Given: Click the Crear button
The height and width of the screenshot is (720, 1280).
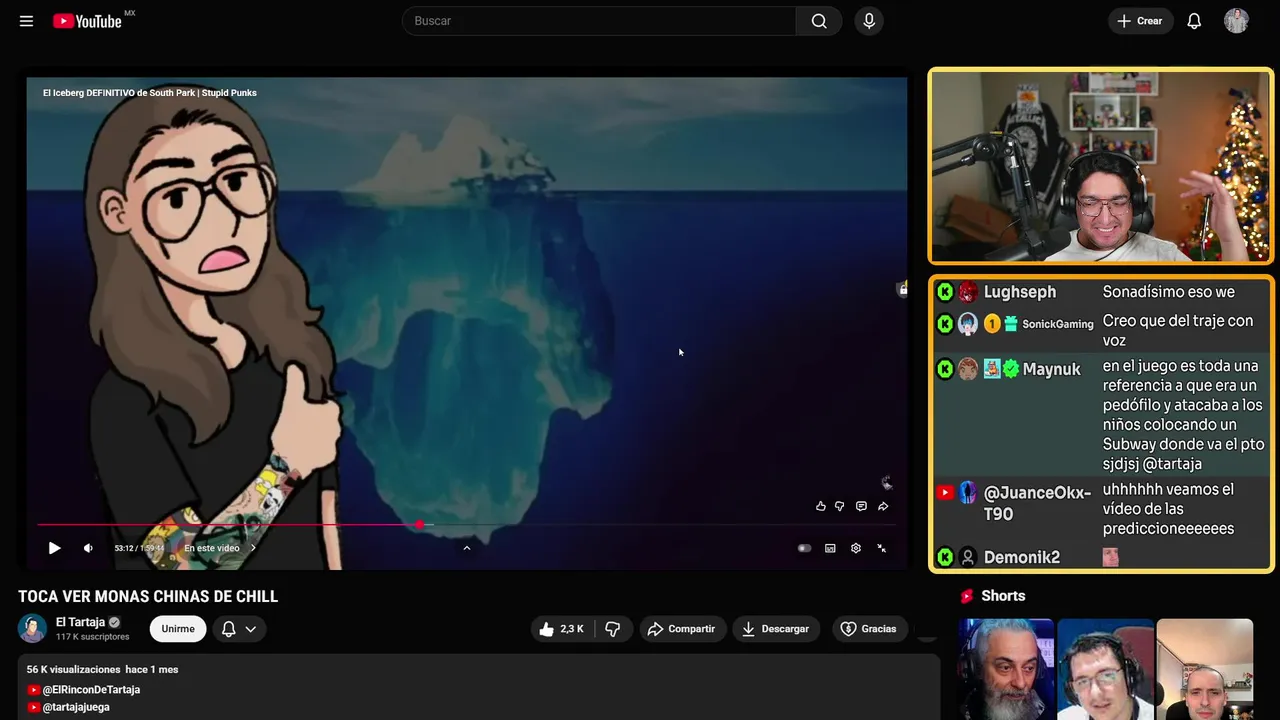Looking at the screenshot, I should tap(1140, 21).
